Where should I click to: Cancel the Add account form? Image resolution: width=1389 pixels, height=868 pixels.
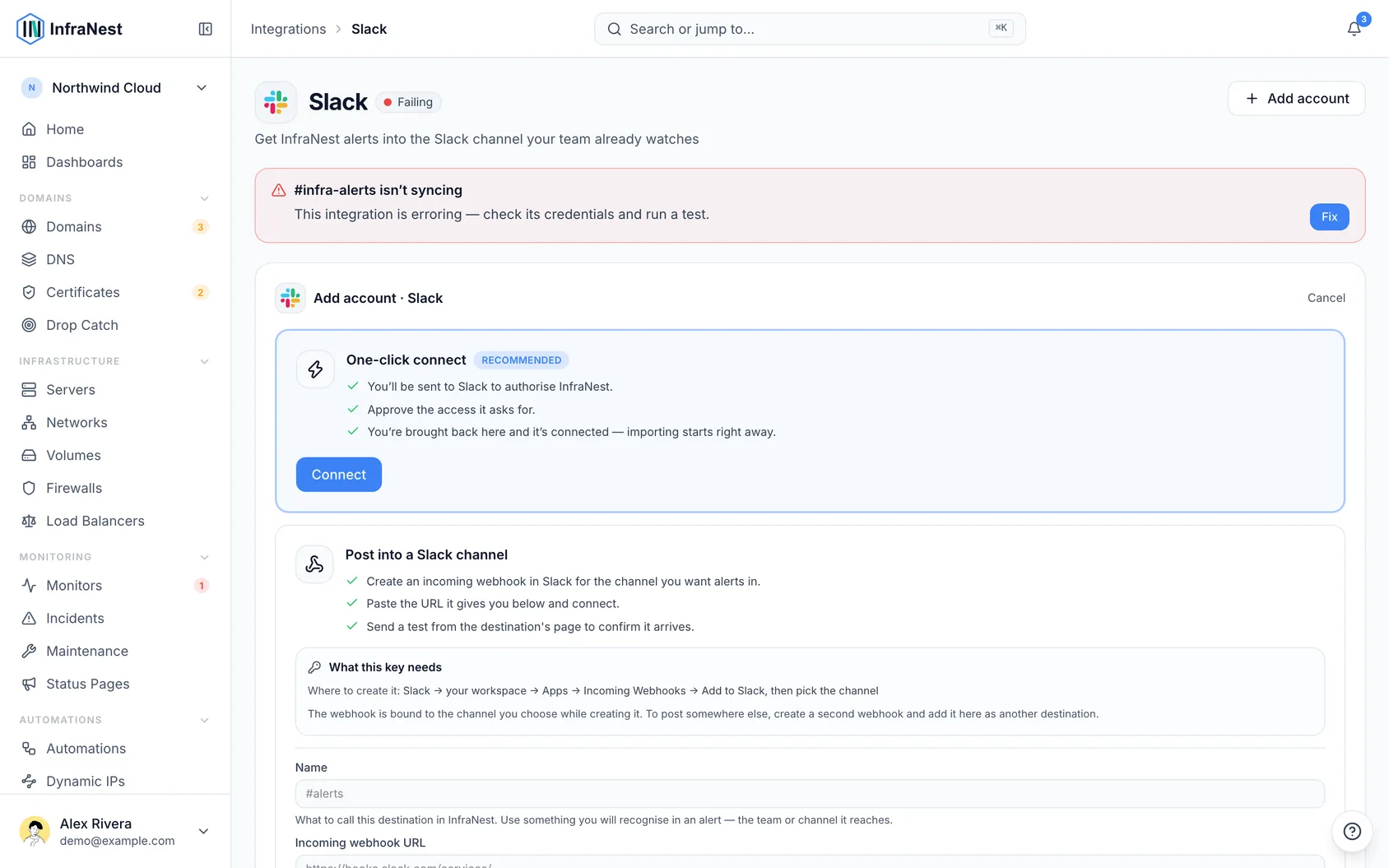point(1326,298)
